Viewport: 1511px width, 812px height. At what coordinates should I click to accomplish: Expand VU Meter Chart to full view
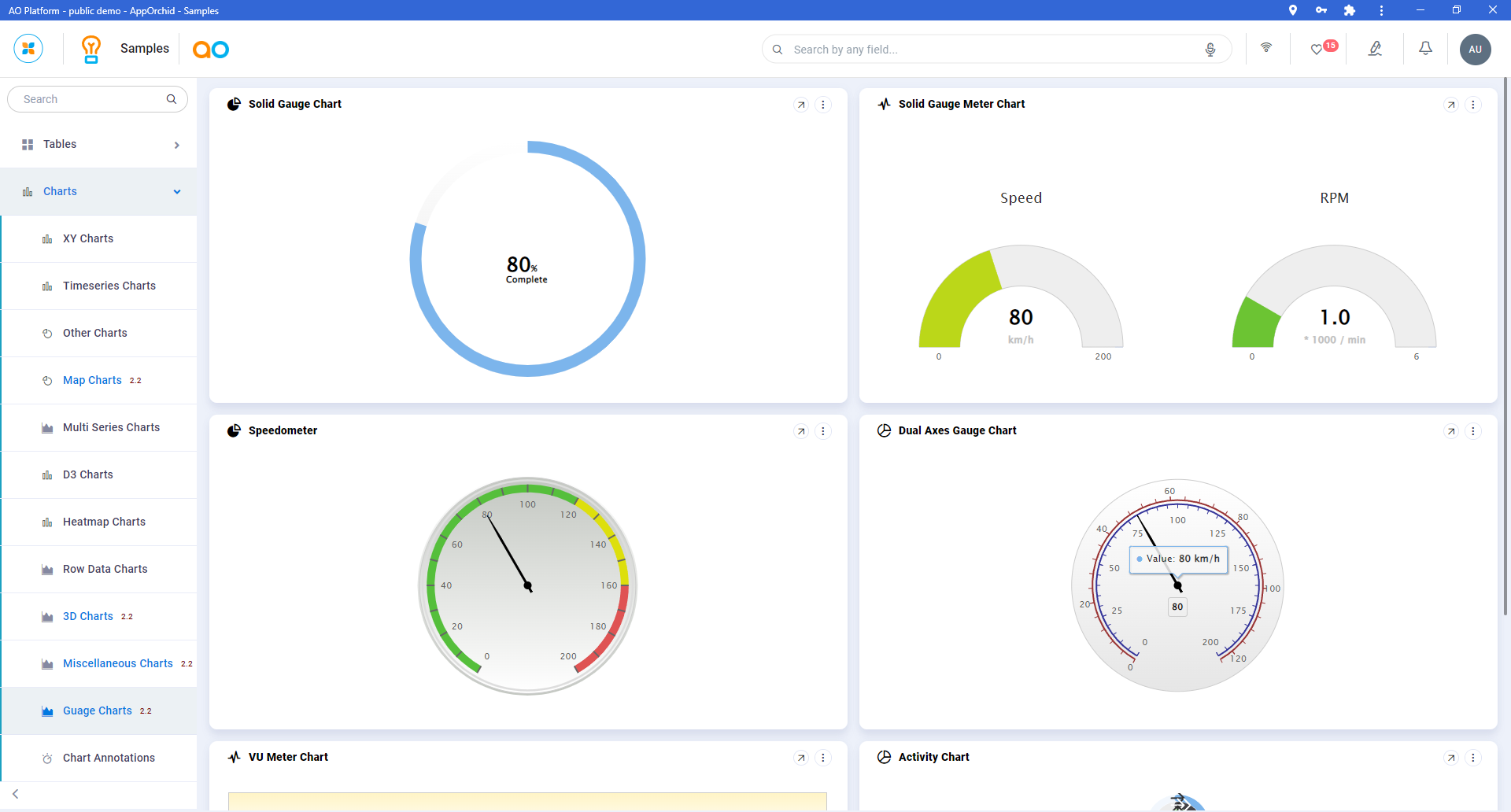pyautogui.click(x=801, y=758)
